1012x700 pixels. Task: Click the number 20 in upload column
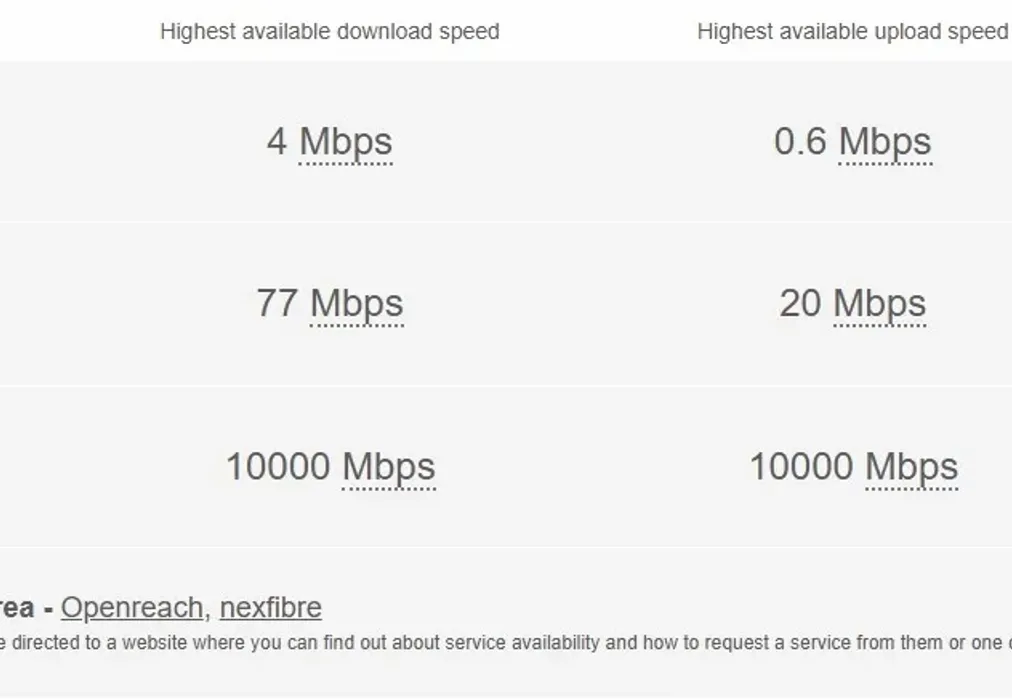point(800,303)
